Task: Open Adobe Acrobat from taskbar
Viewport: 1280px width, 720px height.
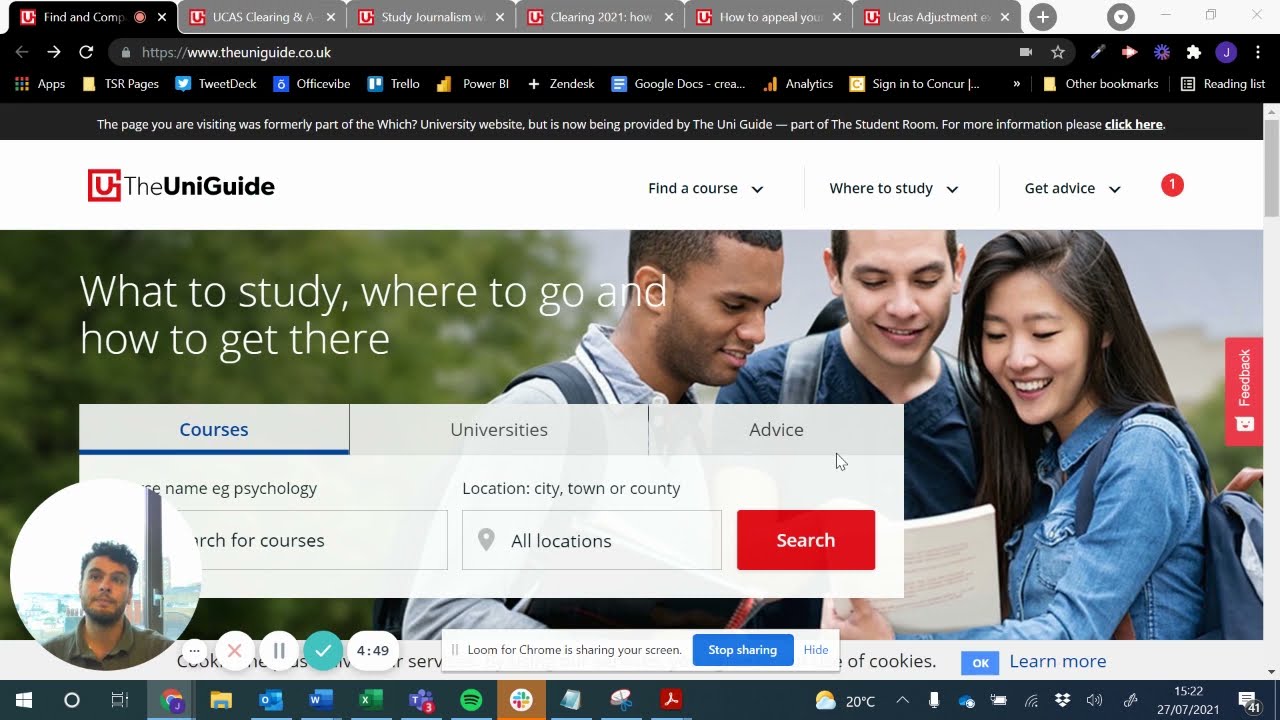Action: [671, 700]
